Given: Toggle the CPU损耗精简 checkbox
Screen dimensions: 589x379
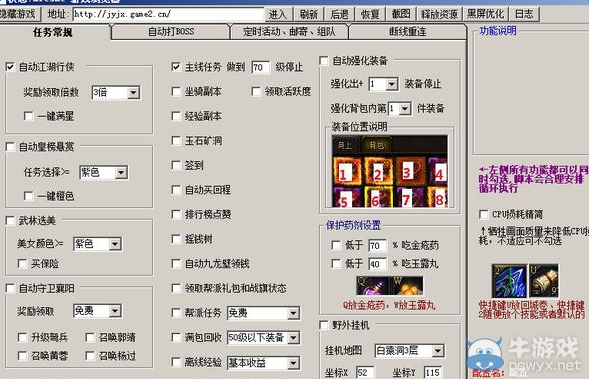Looking at the screenshot, I should coord(483,214).
